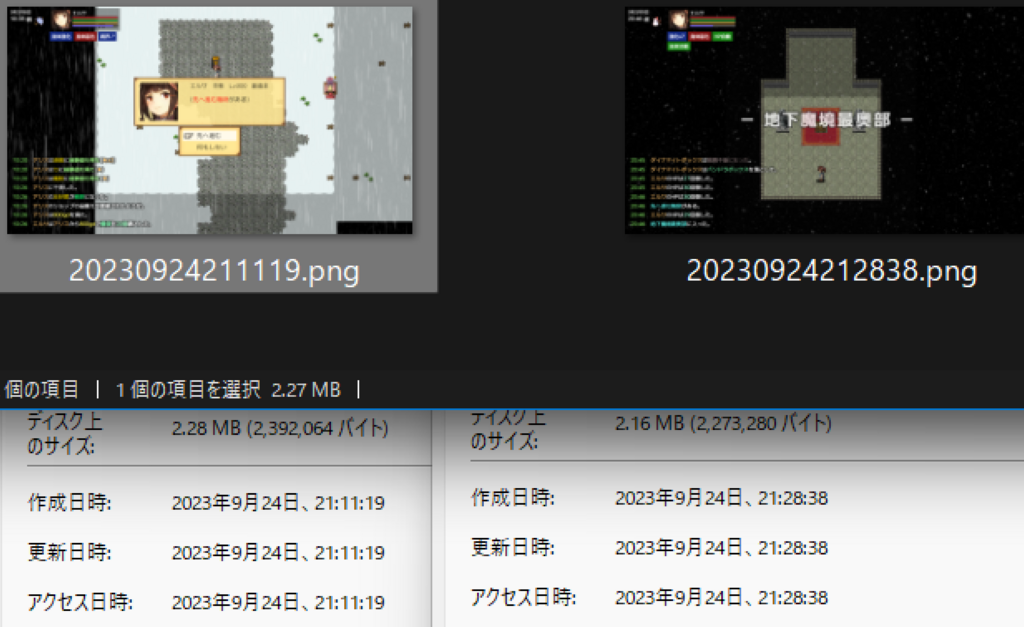Click the 作成日時 value showing 21:11:19

pyautogui.click(x=278, y=502)
